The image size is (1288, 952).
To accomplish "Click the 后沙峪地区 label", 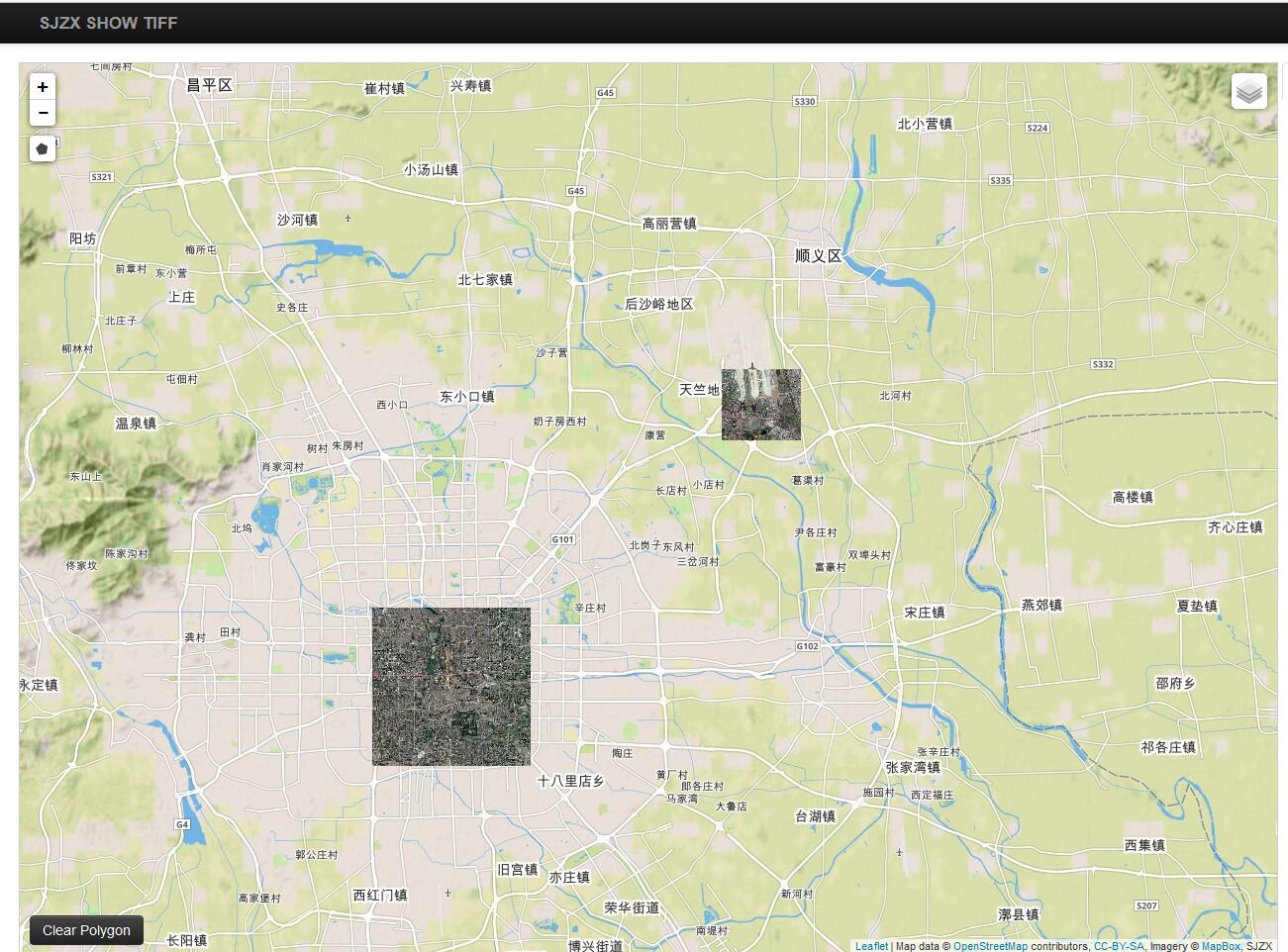I will point(659,304).
